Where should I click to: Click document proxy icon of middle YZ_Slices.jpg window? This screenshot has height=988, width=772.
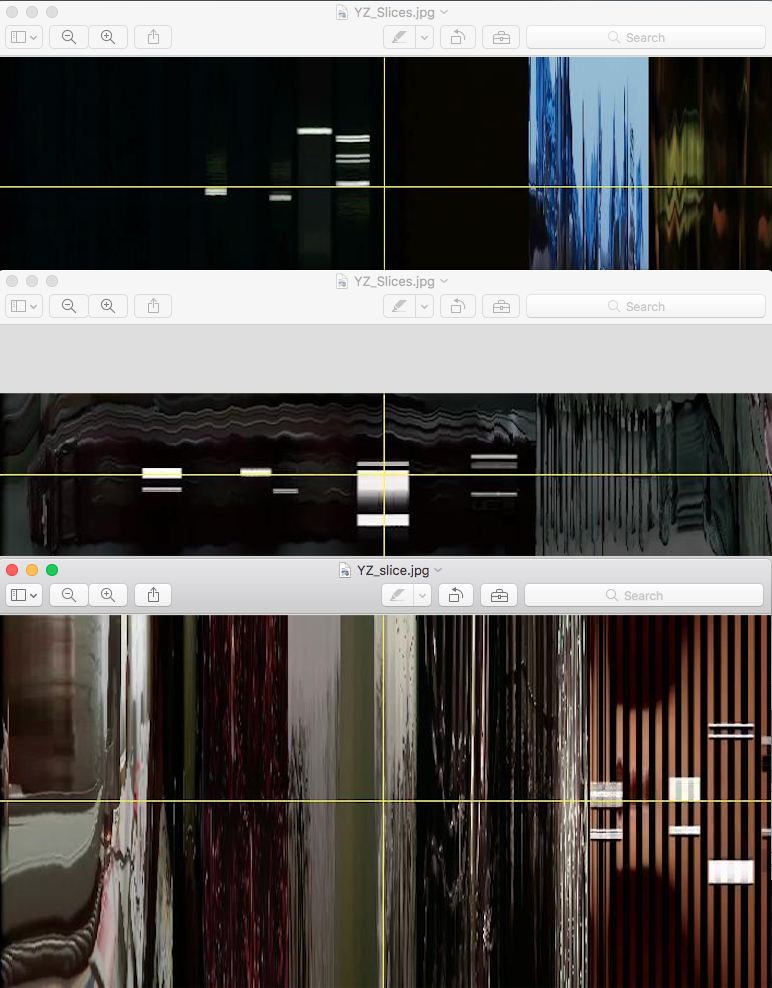click(342, 281)
